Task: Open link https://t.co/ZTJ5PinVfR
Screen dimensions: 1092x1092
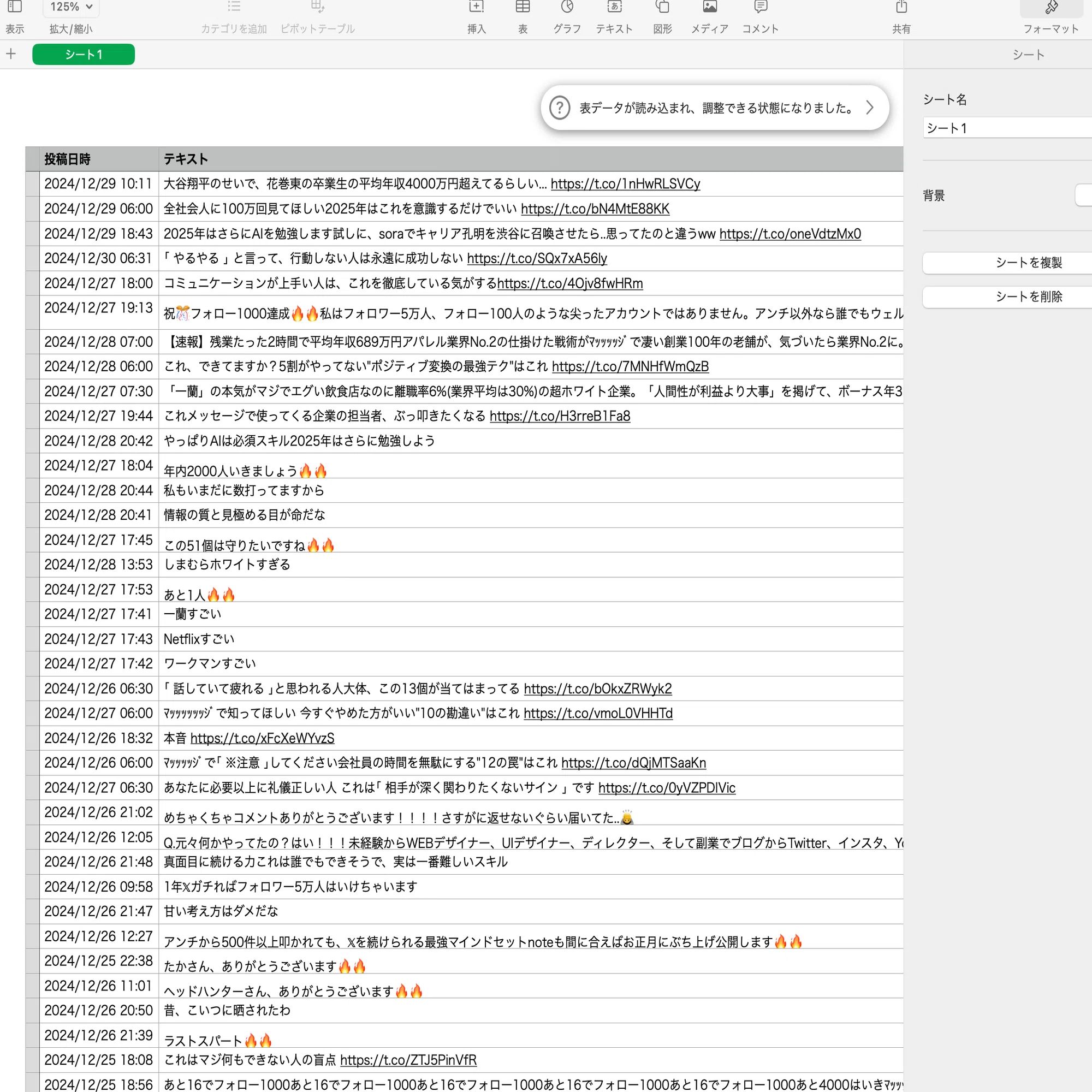Action: pos(408,1060)
